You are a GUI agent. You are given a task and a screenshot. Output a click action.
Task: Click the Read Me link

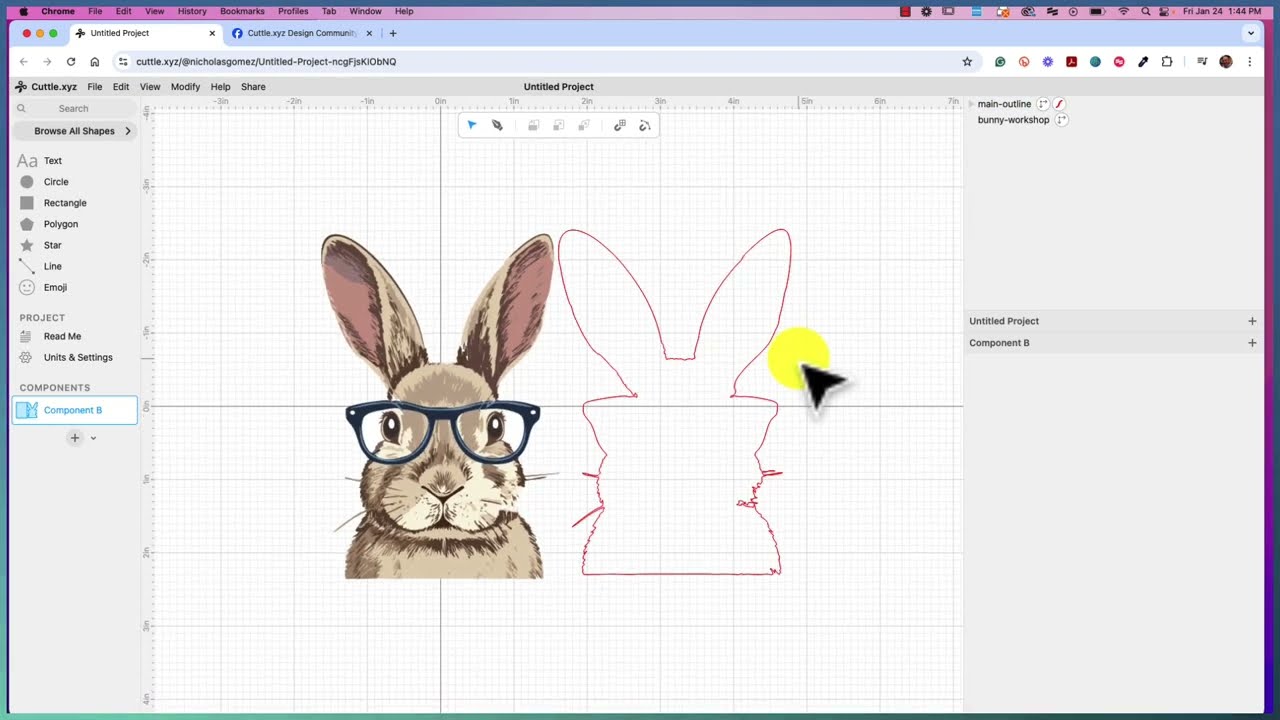[62, 336]
